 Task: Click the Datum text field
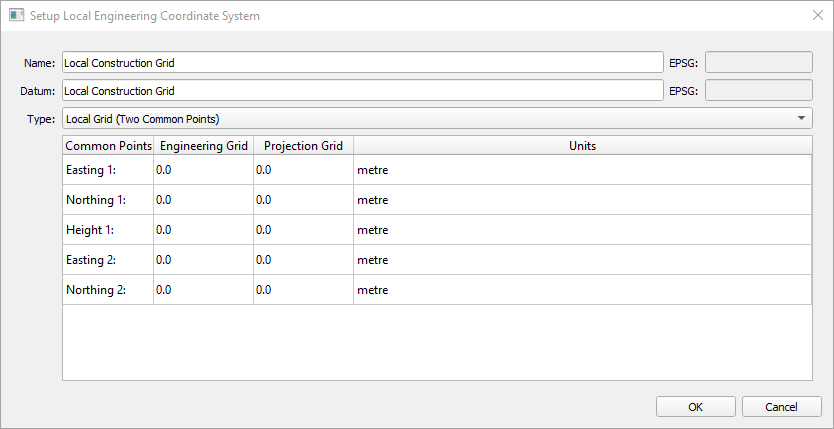click(362, 91)
